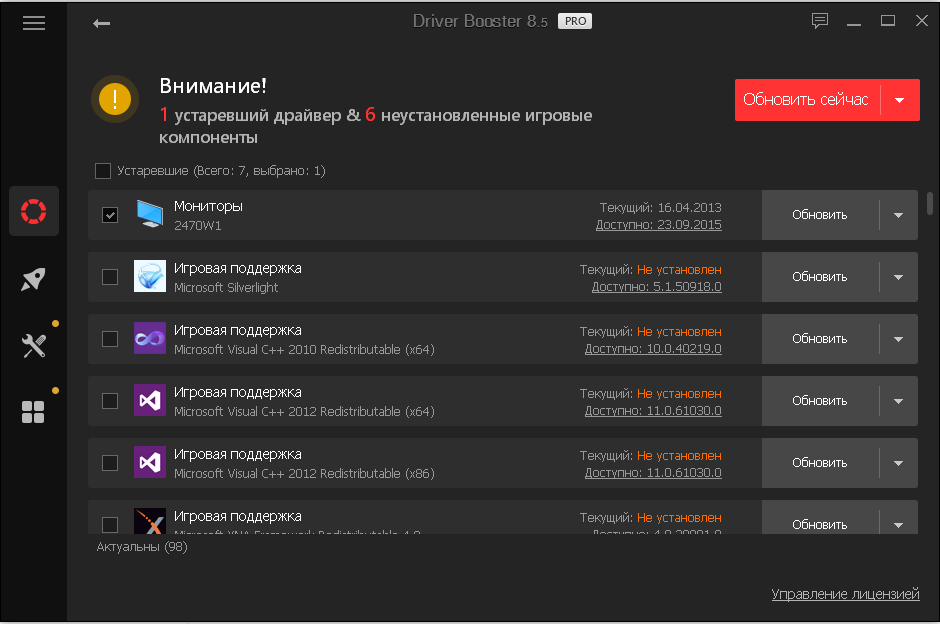Click the yellow warning exclamation icon

[x=115, y=99]
